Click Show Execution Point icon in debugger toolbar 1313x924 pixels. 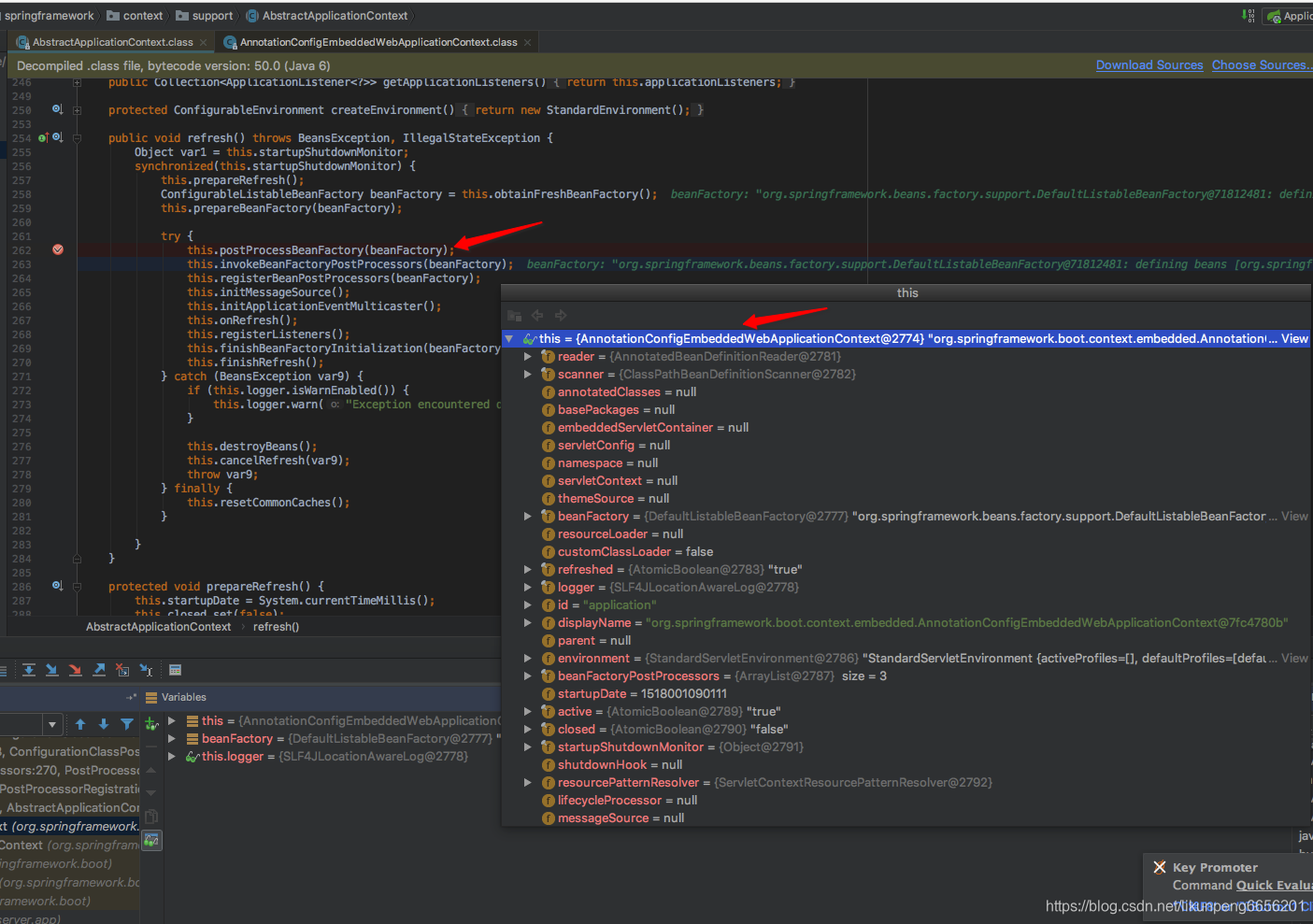pos(3,670)
